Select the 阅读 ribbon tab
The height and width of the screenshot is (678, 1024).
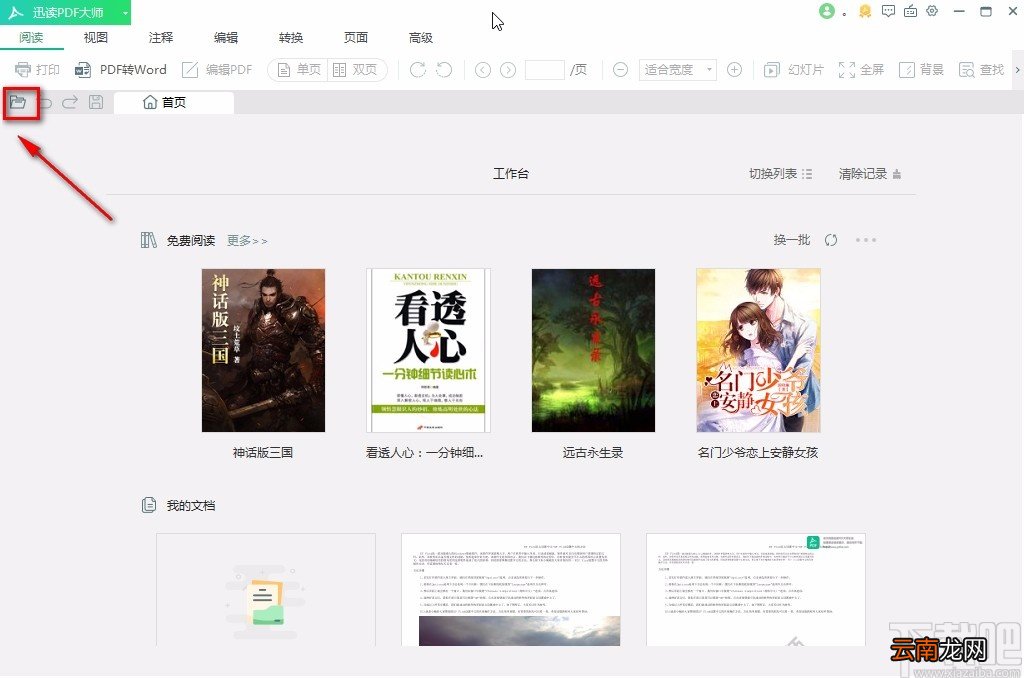31,37
